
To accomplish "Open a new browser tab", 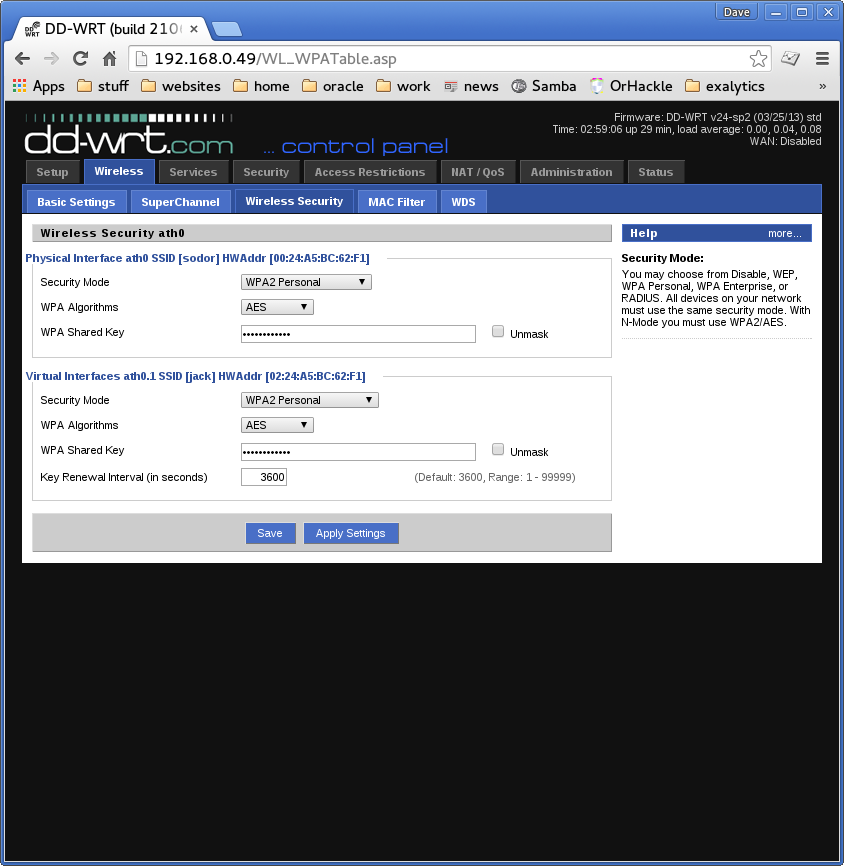I will [x=227, y=29].
